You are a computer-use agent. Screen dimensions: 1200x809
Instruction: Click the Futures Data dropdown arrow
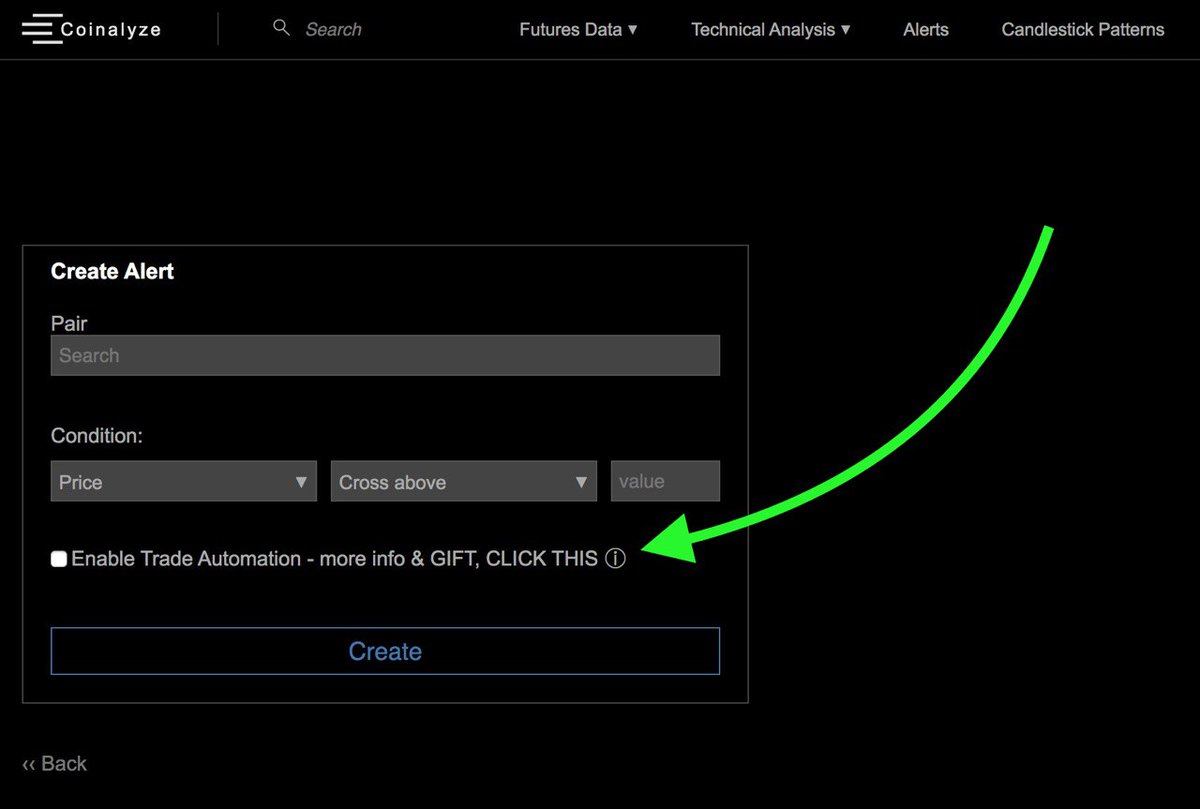tap(634, 30)
